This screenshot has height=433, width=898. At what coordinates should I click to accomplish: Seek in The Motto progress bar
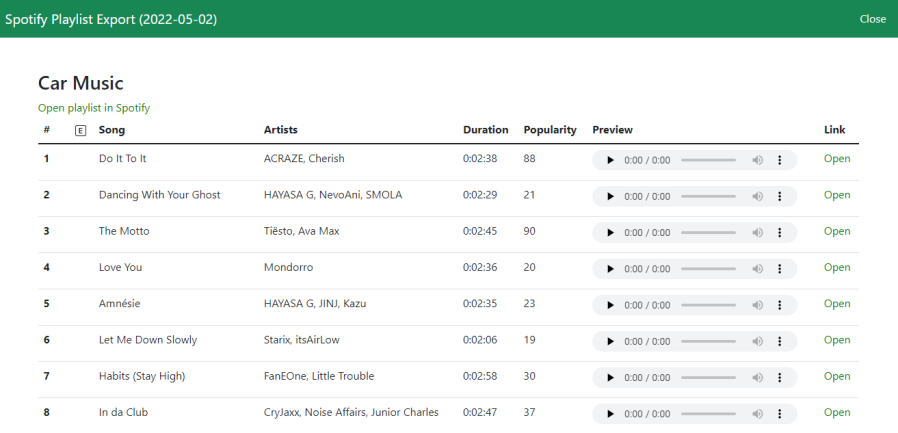pos(708,233)
